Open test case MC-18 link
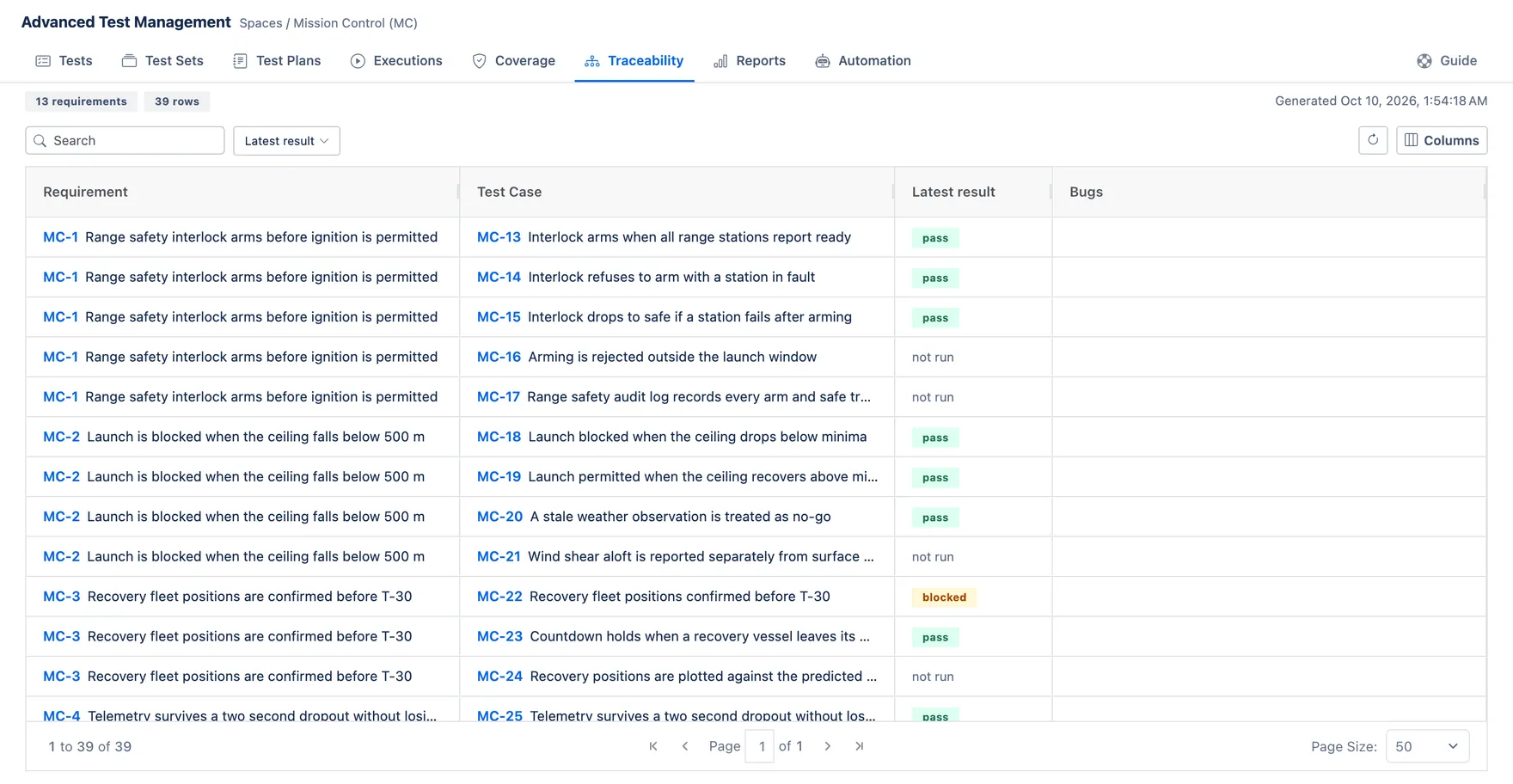Image resolution: width=1513 pixels, height=784 pixels. click(499, 437)
